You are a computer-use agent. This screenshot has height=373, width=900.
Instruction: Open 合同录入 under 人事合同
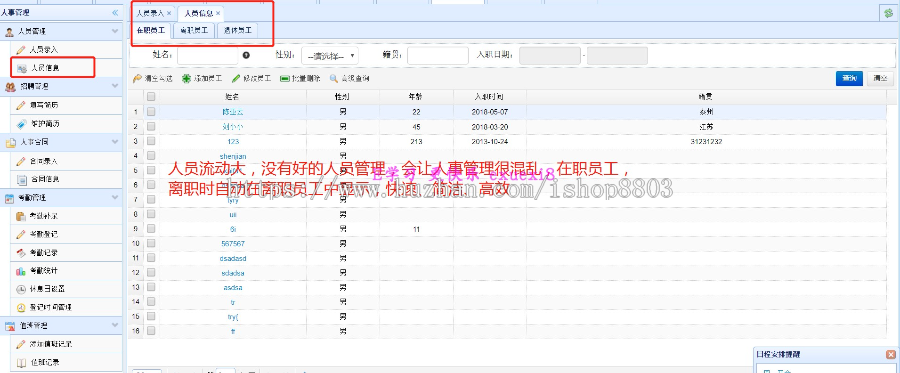pos(44,161)
